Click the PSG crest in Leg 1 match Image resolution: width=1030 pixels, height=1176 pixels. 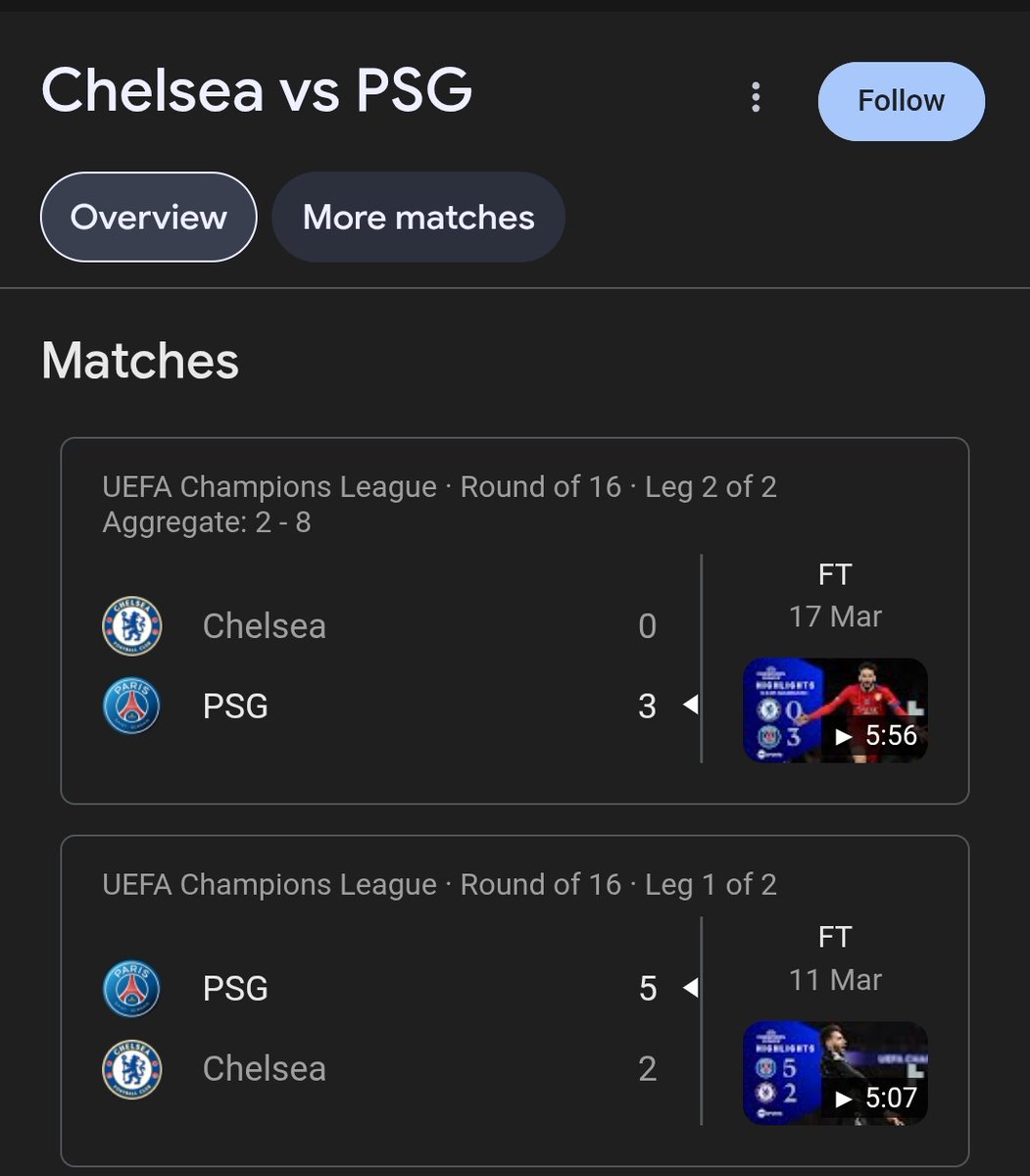tap(132, 988)
